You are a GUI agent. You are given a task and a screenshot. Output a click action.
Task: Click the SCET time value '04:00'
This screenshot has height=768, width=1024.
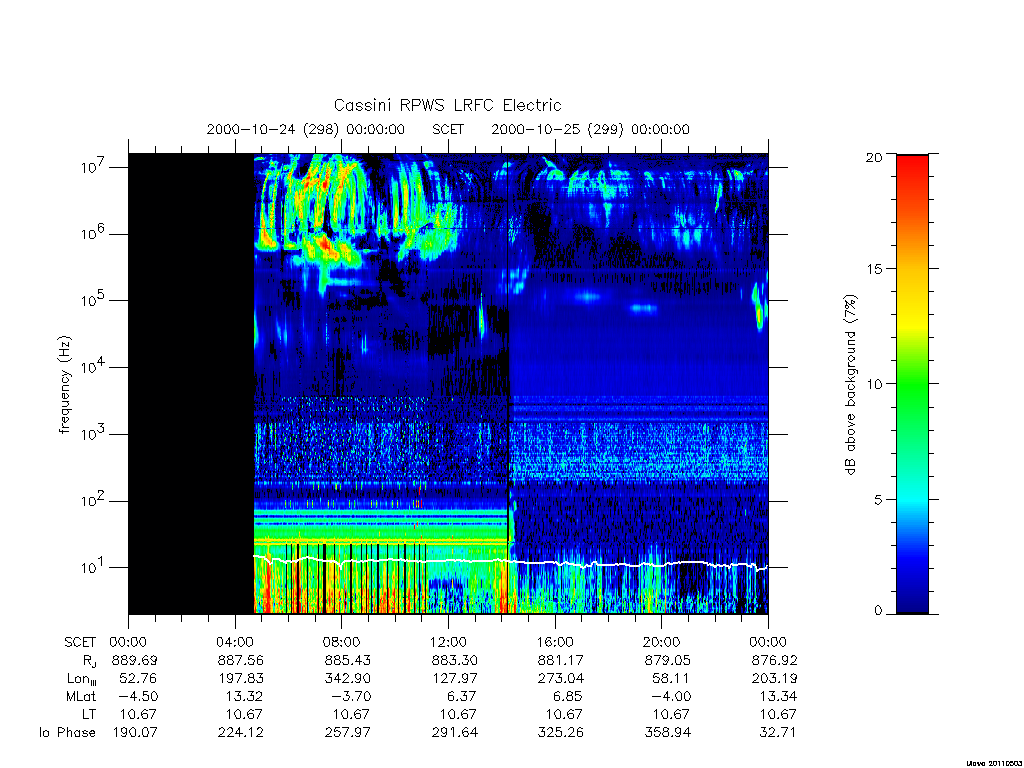tap(235, 642)
